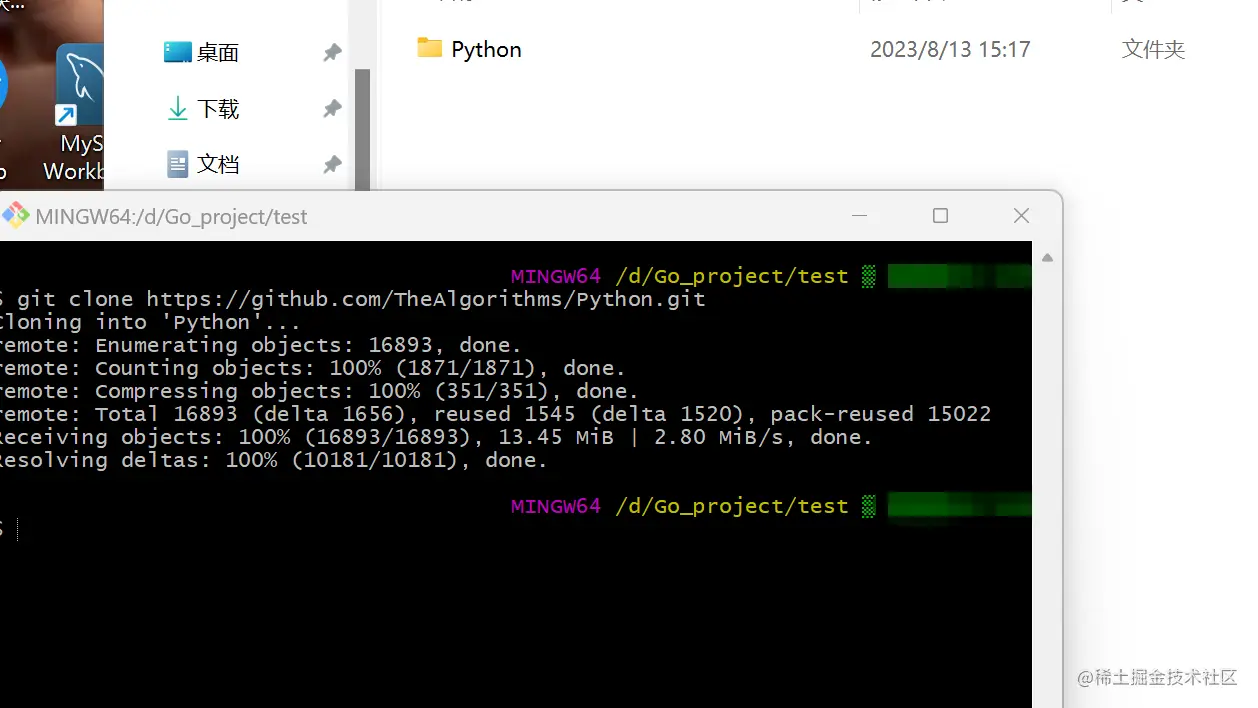The height and width of the screenshot is (708, 1258).
Task: Click the git clone command line
Action: [x=353, y=299]
